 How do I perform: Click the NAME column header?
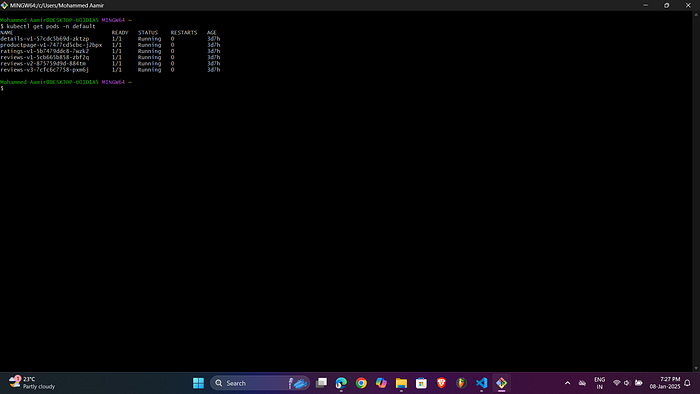tap(7, 33)
